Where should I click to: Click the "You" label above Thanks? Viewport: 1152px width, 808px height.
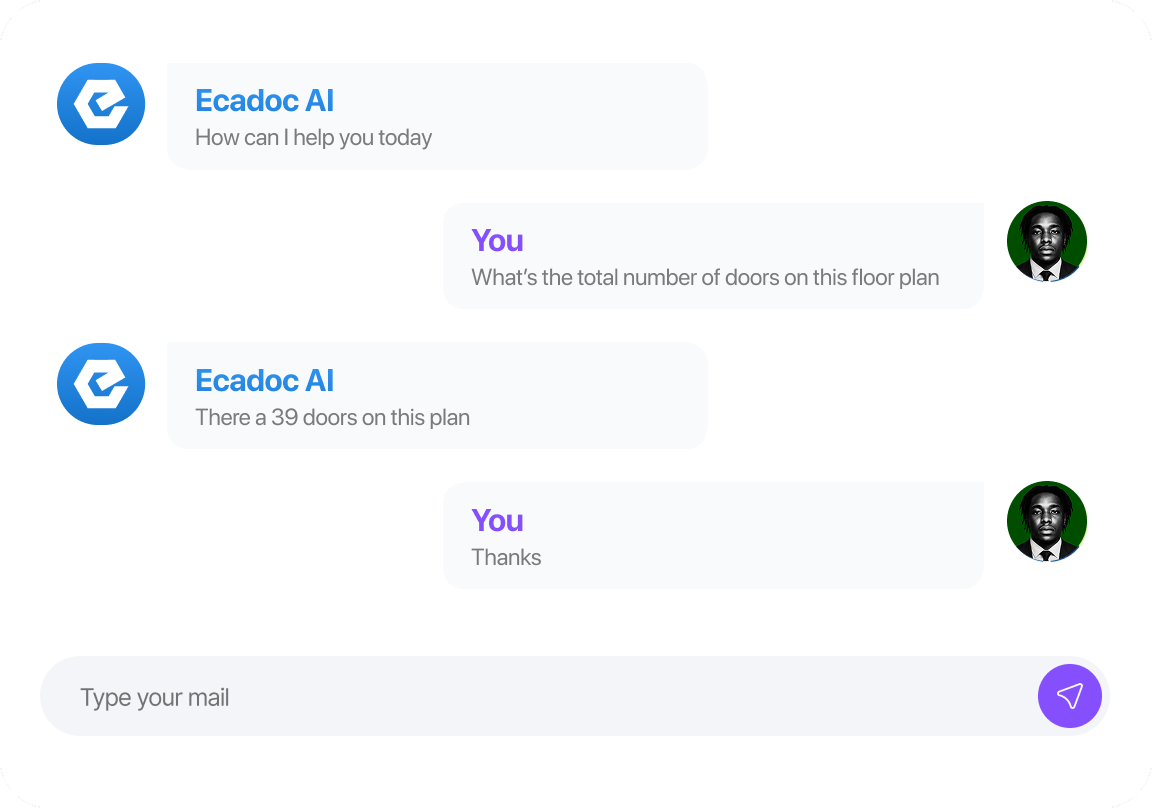point(497,521)
